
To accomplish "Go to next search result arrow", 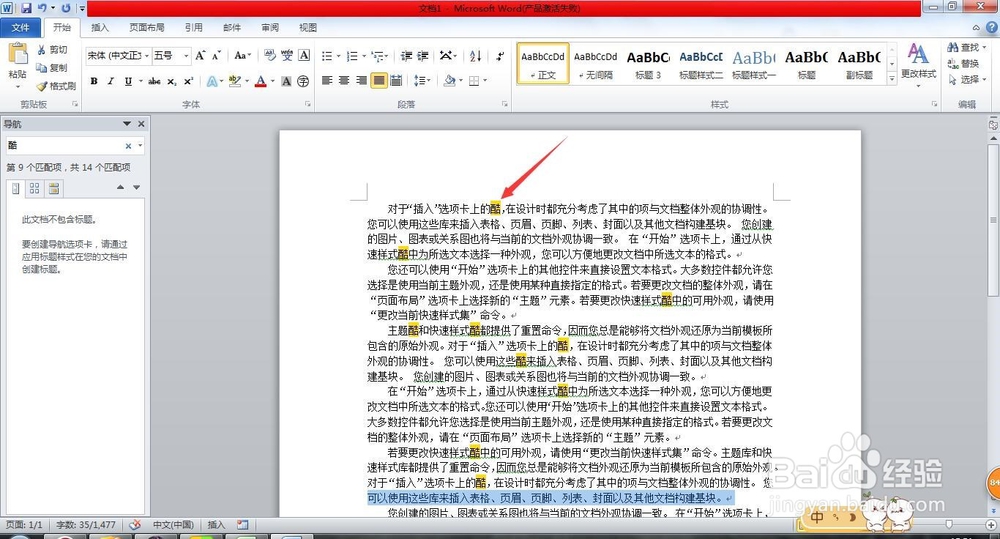I will [136, 188].
